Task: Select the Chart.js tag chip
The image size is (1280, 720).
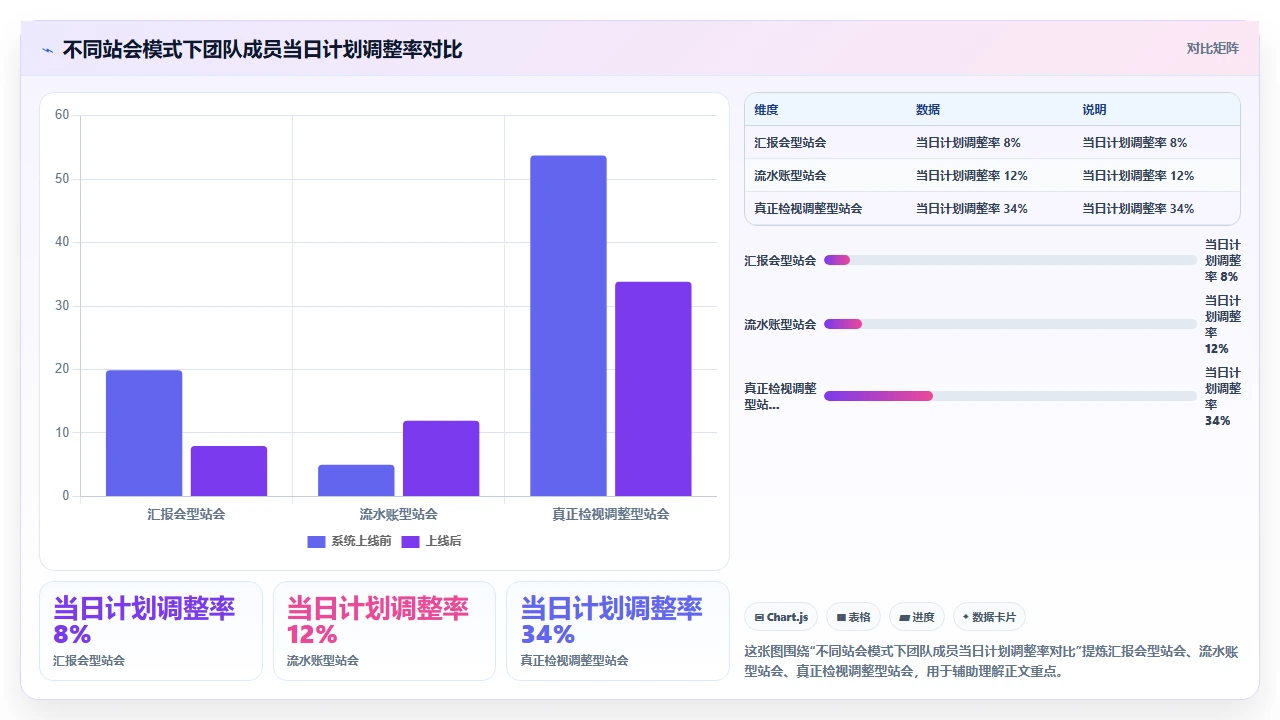Action: click(x=782, y=617)
